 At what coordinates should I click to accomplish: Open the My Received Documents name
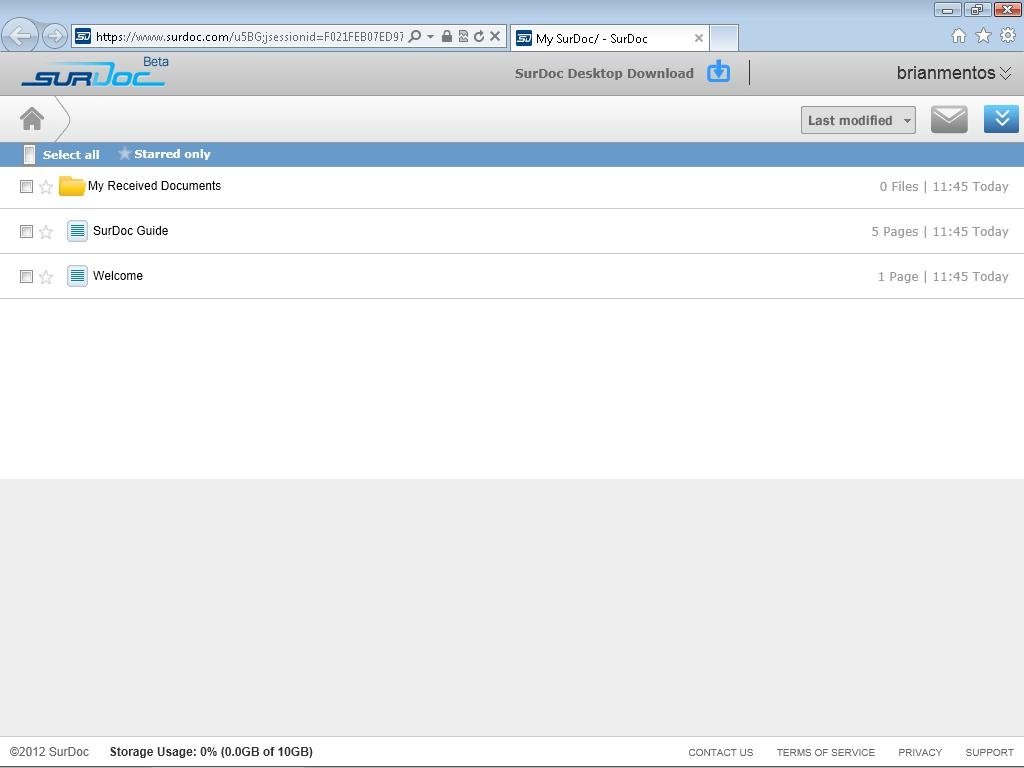click(154, 186)
